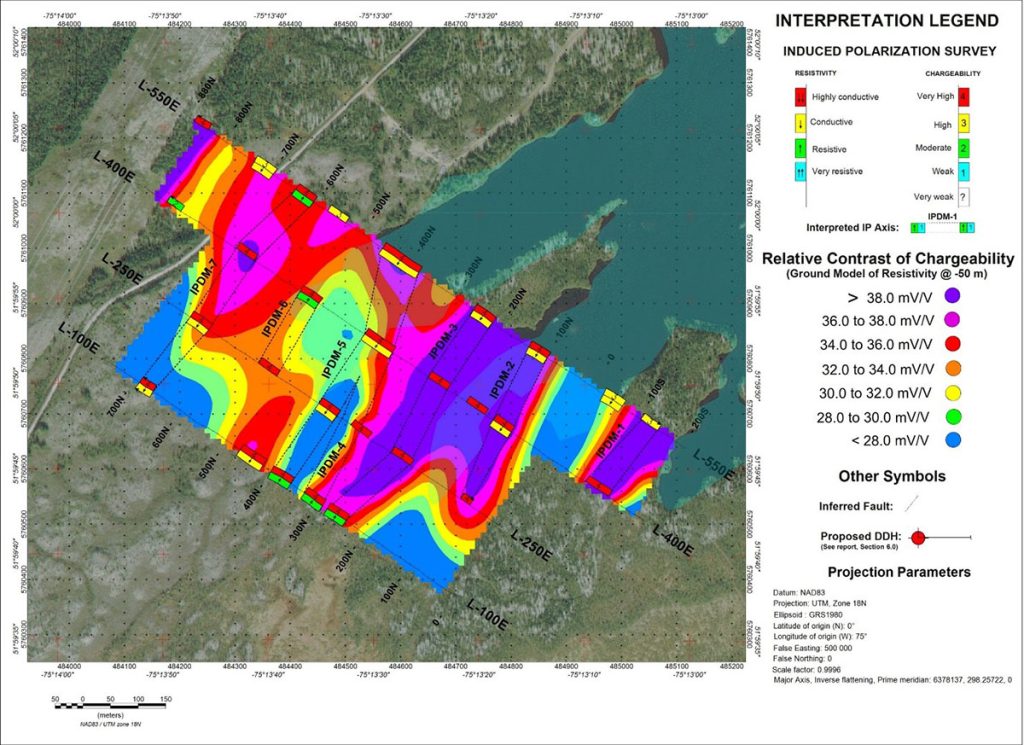Pick the magenta 36.0 to 38.0 mV/V swatch
1024x745 pixels.
click(x=953, y=320)
